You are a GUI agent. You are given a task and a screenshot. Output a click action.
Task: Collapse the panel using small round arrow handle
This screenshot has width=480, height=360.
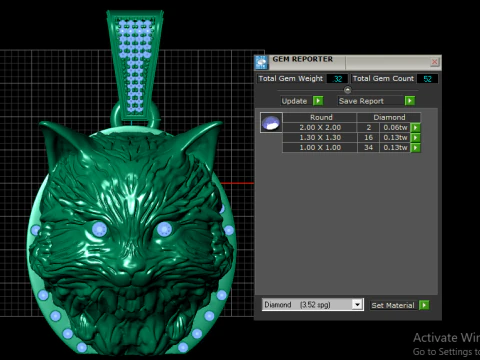click(x=347, y=90)
